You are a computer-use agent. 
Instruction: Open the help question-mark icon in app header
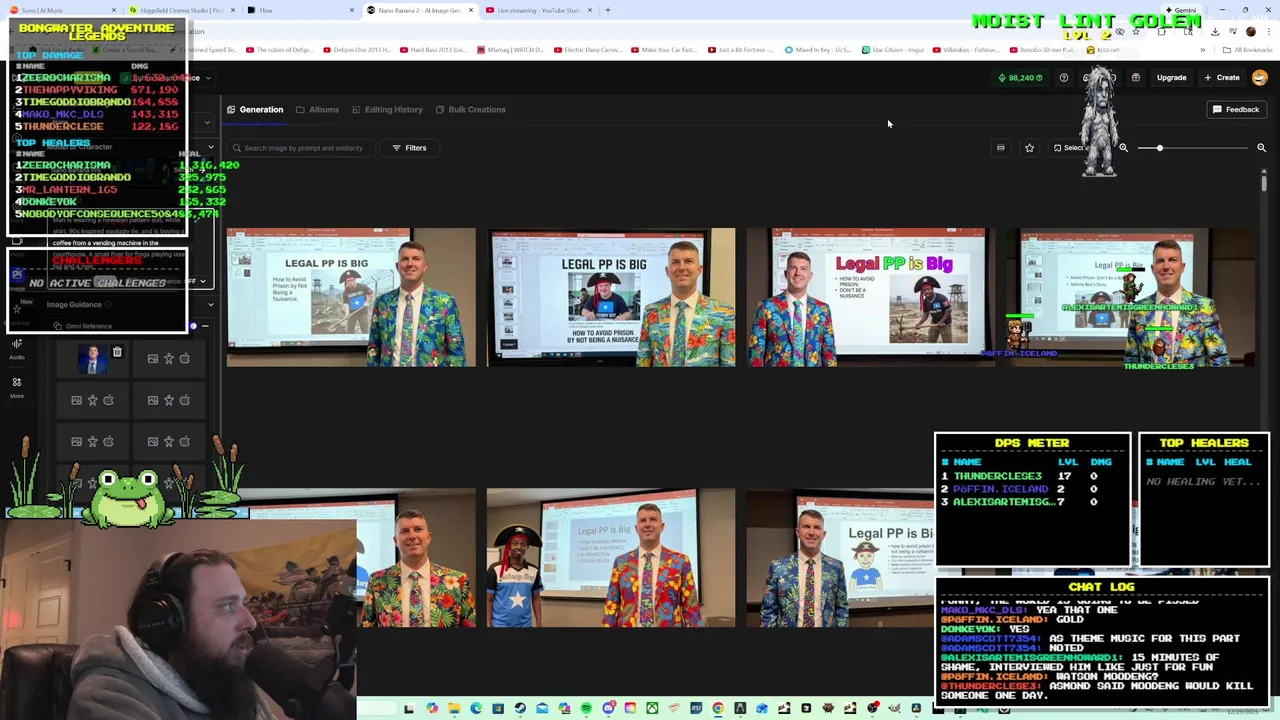click(x=1064, y=77)
